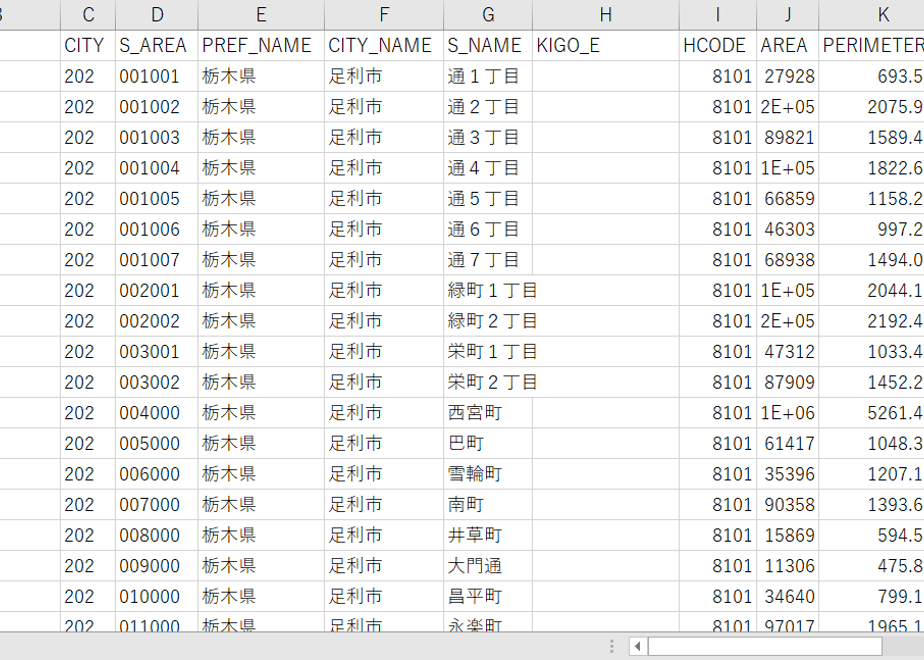Click the horizontal scrollbar thumb

point(765,646)
